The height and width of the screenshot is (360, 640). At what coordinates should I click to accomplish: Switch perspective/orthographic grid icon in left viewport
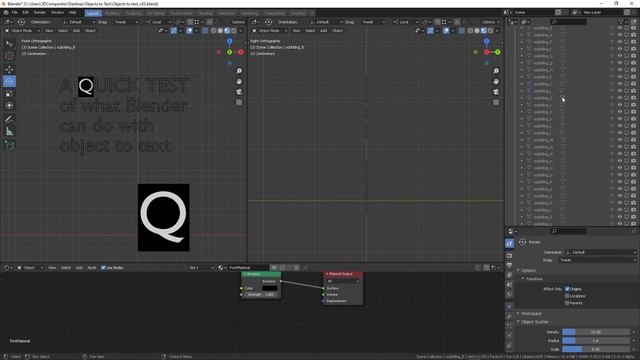tap(239, 102)
